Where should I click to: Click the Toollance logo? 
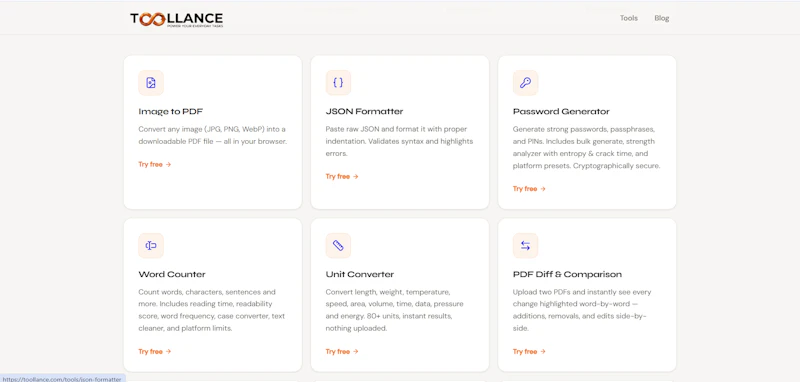point(177,19)
